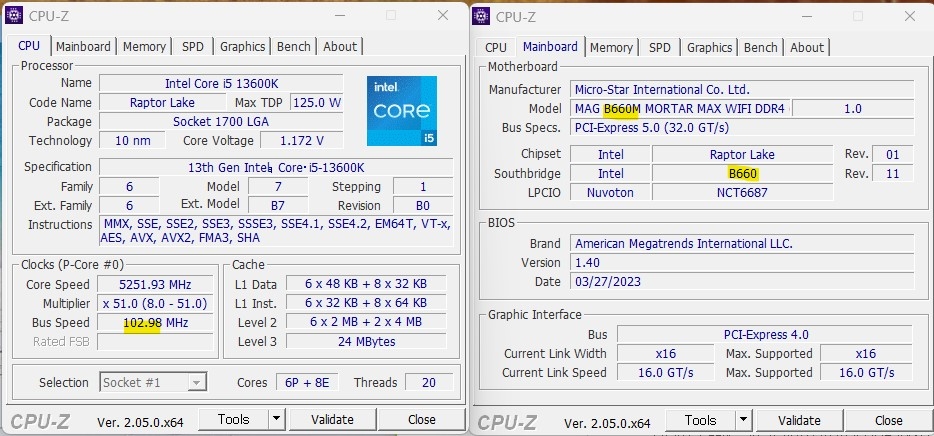Click Core Voltage value '1.172 V'

click(301, 141)
